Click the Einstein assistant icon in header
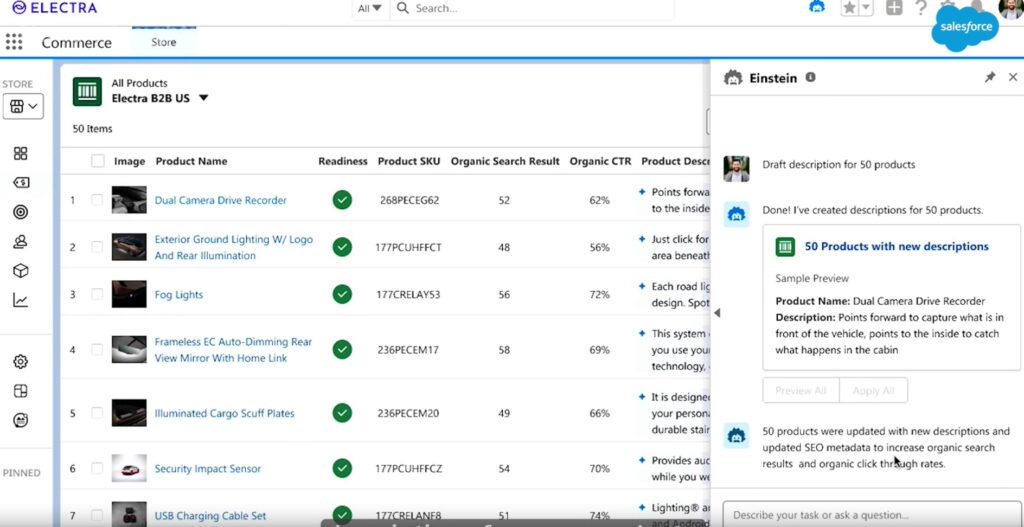Viewport: 1024px width, 527px height. tap(817, 8)
